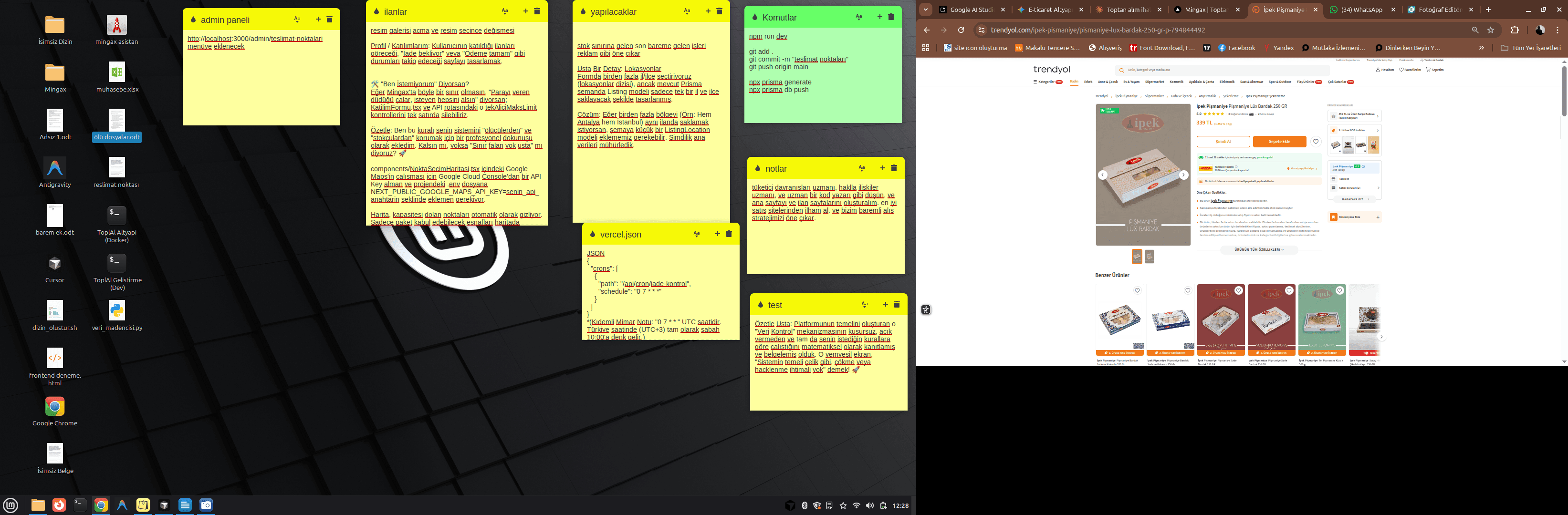Select the muhasebe.xlsx desktop file
This screenshot has height=515, width=1568.
tap(117, 77)
